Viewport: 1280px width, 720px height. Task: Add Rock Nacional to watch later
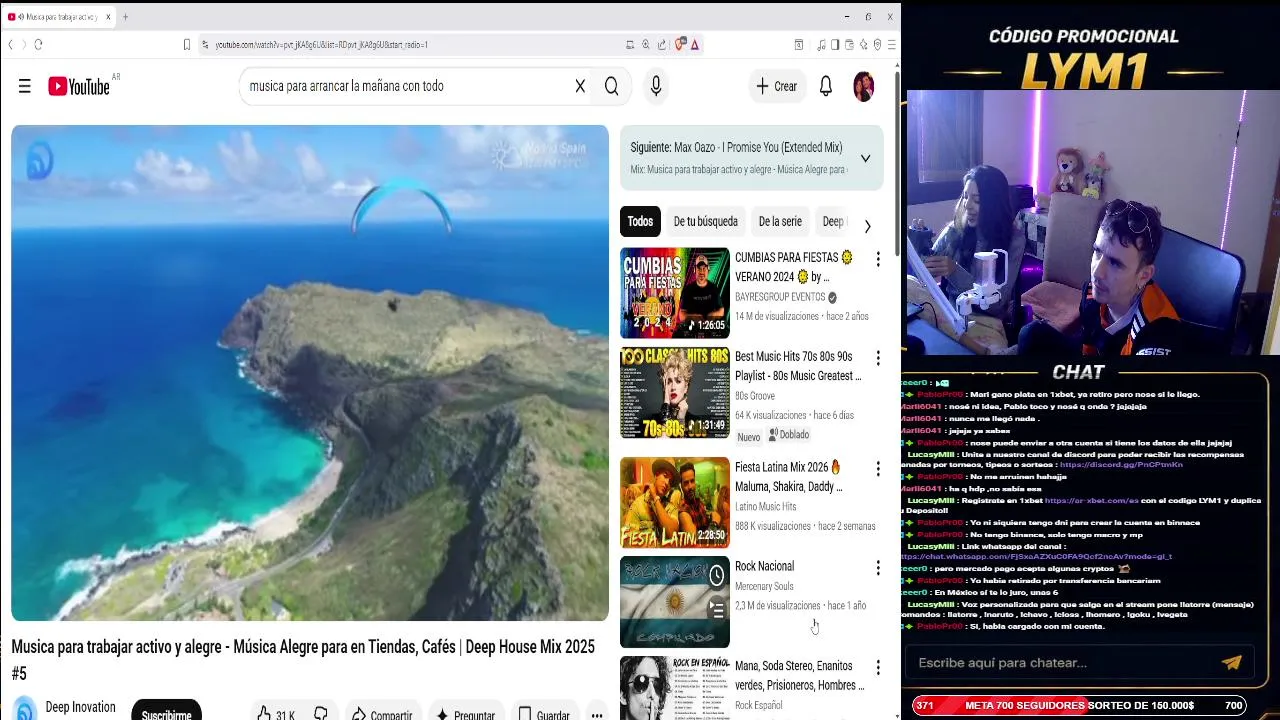point(717,575)
